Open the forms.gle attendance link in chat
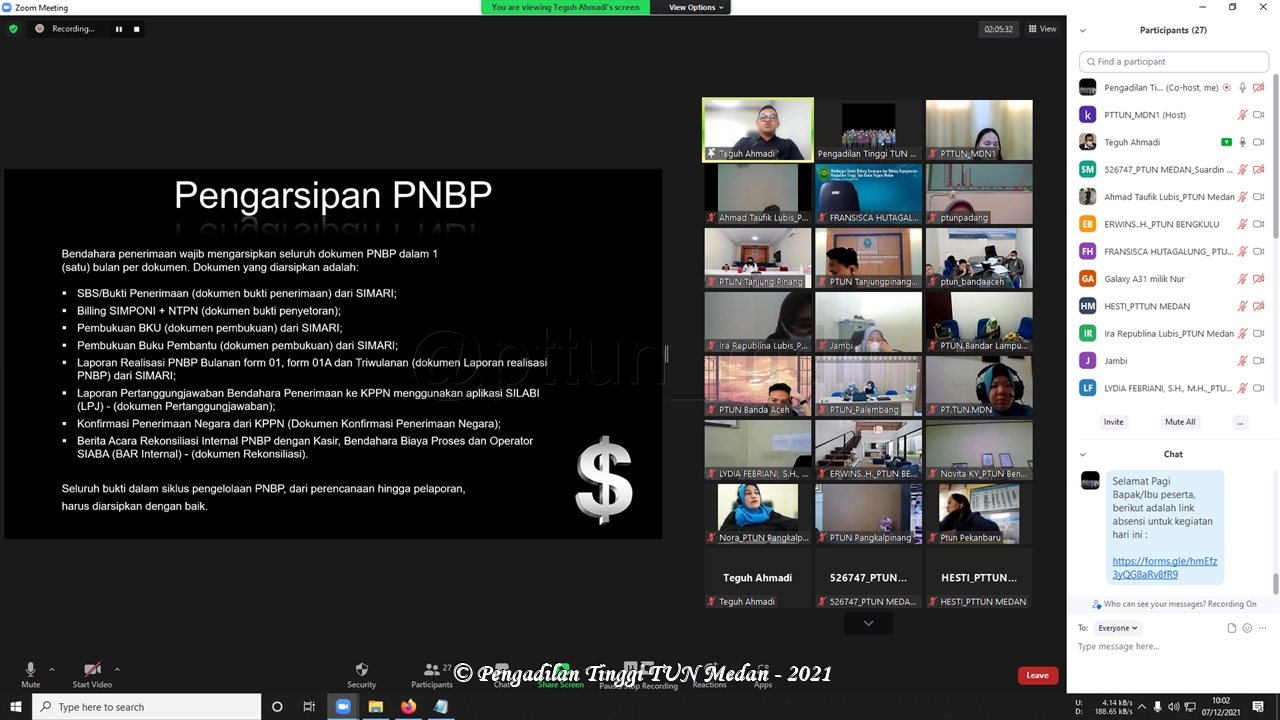Screen dimensions: 1280x720 (1164, 568)
